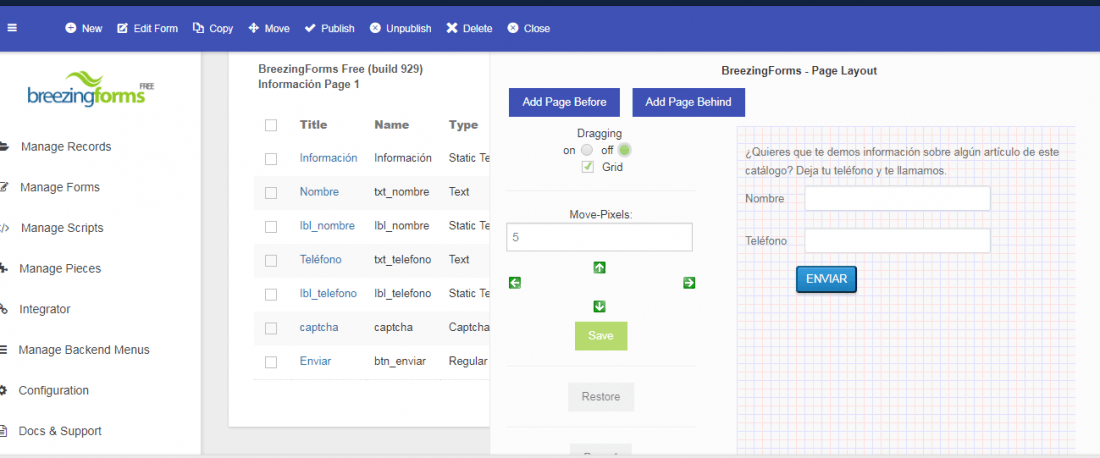
Task: Click the Configuration gear icon
Action: pyautogui.click(x=4, y=390)
